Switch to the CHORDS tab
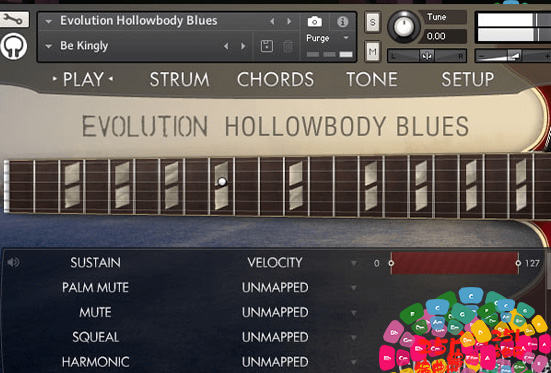Screen dimensions: 551x373 pos(275,79)
